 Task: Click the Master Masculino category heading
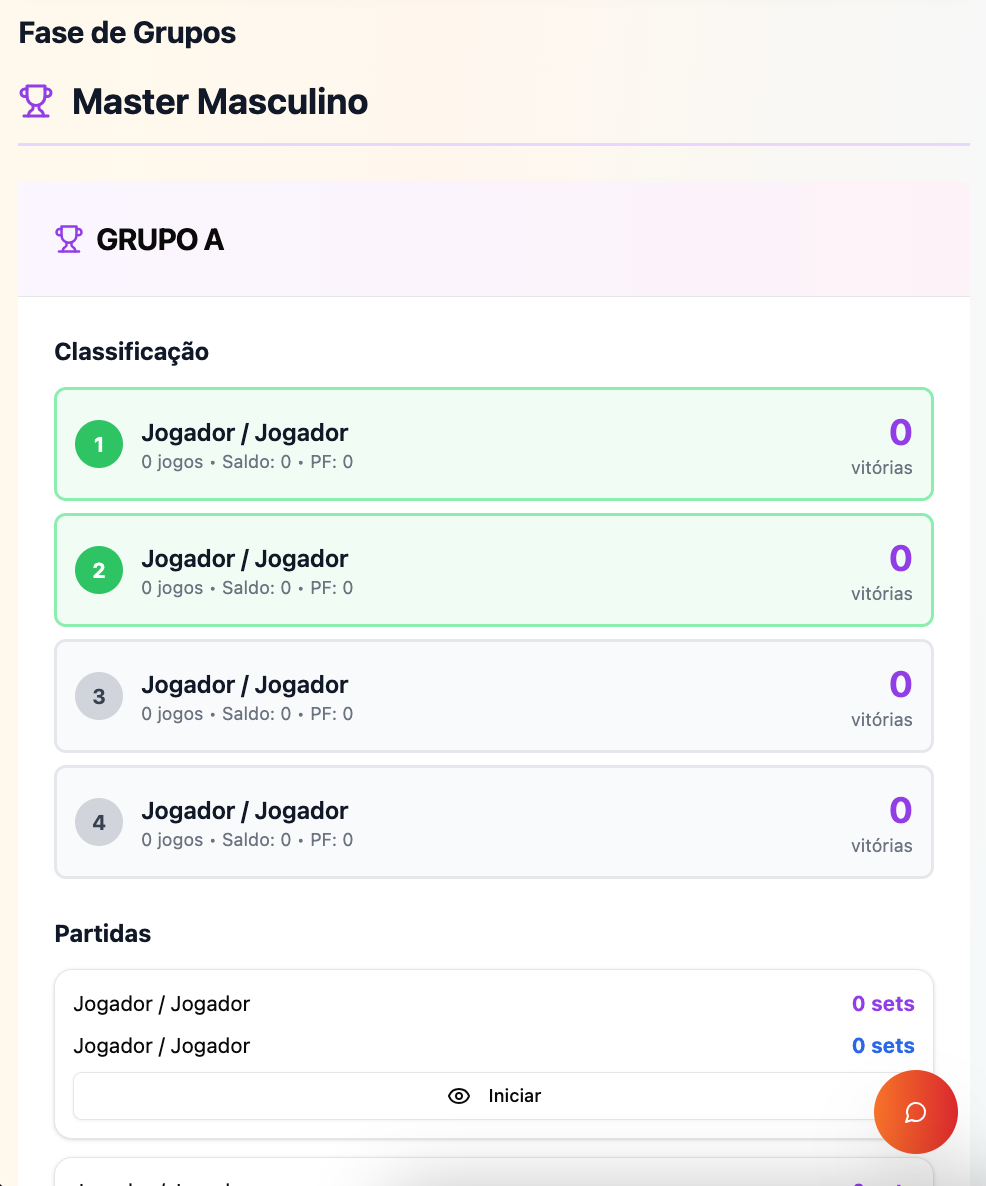pyautogui.click(x=220, y=101)
